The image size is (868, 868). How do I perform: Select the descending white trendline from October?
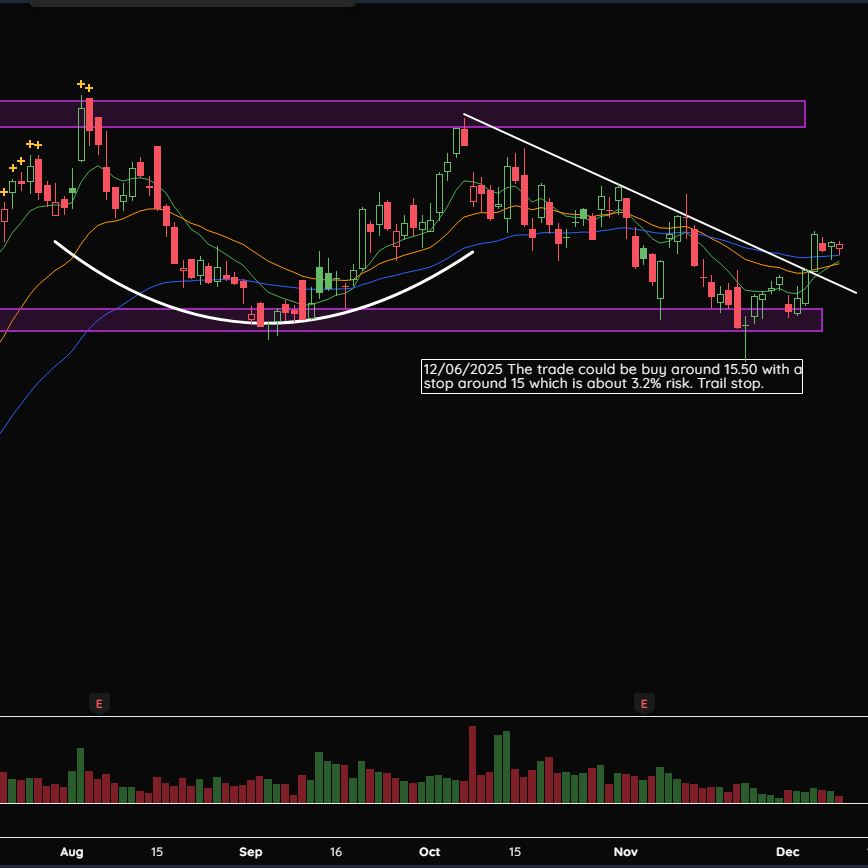pyautogui.click(x=659, y=203)
